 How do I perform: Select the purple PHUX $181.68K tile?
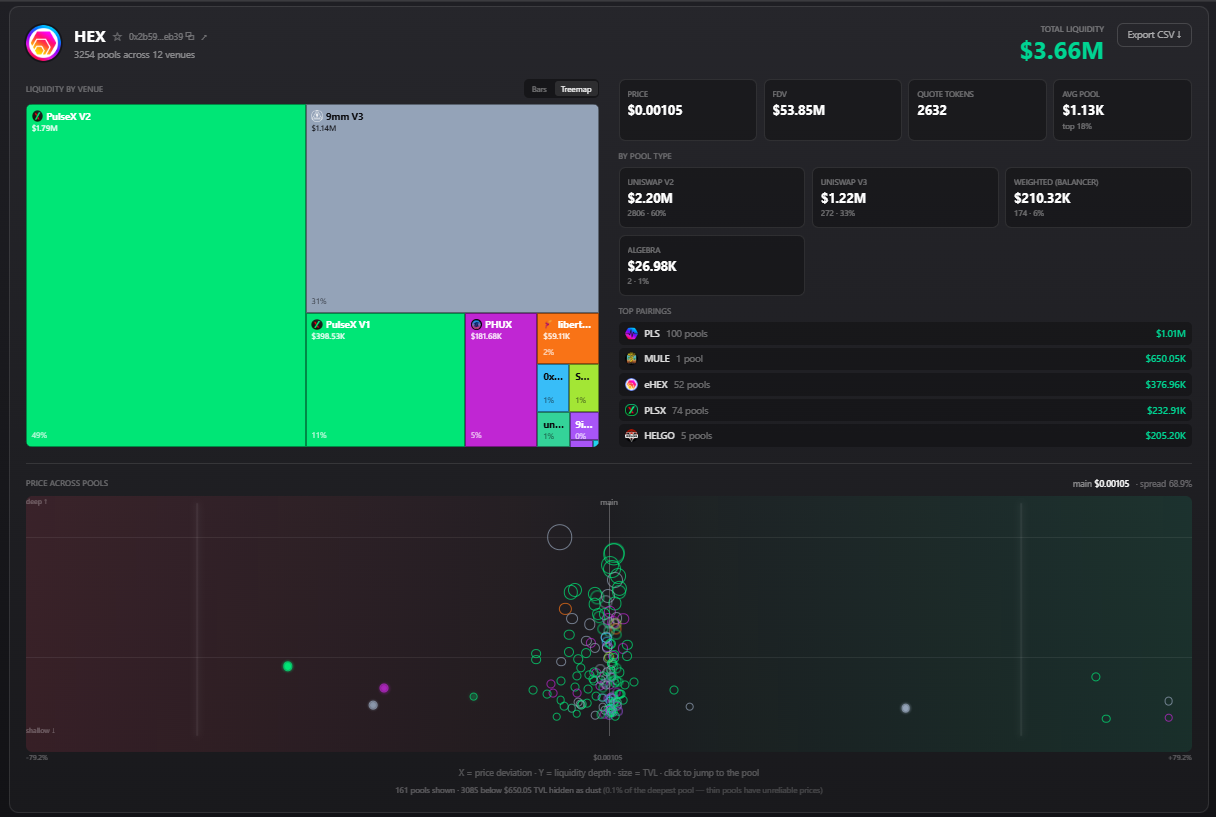click(x=501, y=380)
